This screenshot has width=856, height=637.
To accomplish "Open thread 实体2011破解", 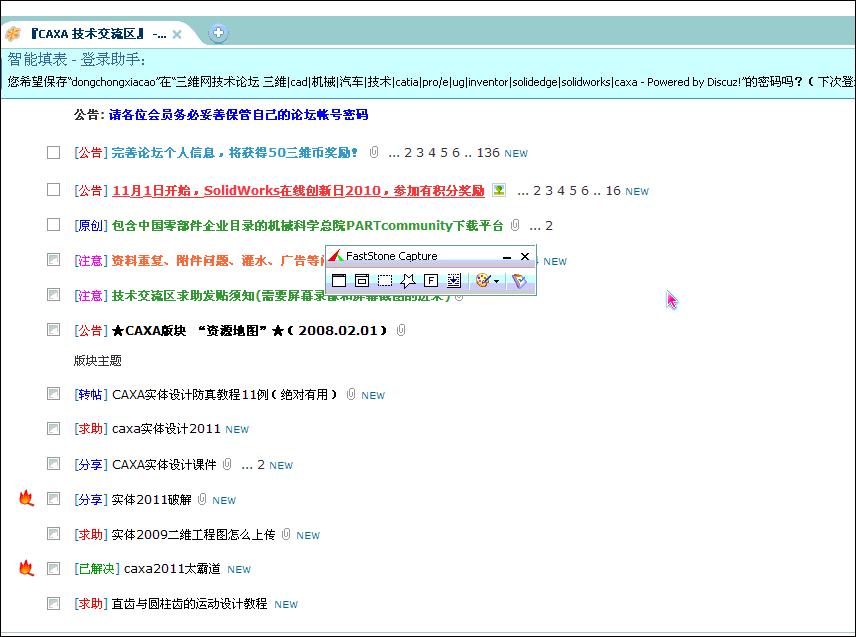I will tap(151, 499).
